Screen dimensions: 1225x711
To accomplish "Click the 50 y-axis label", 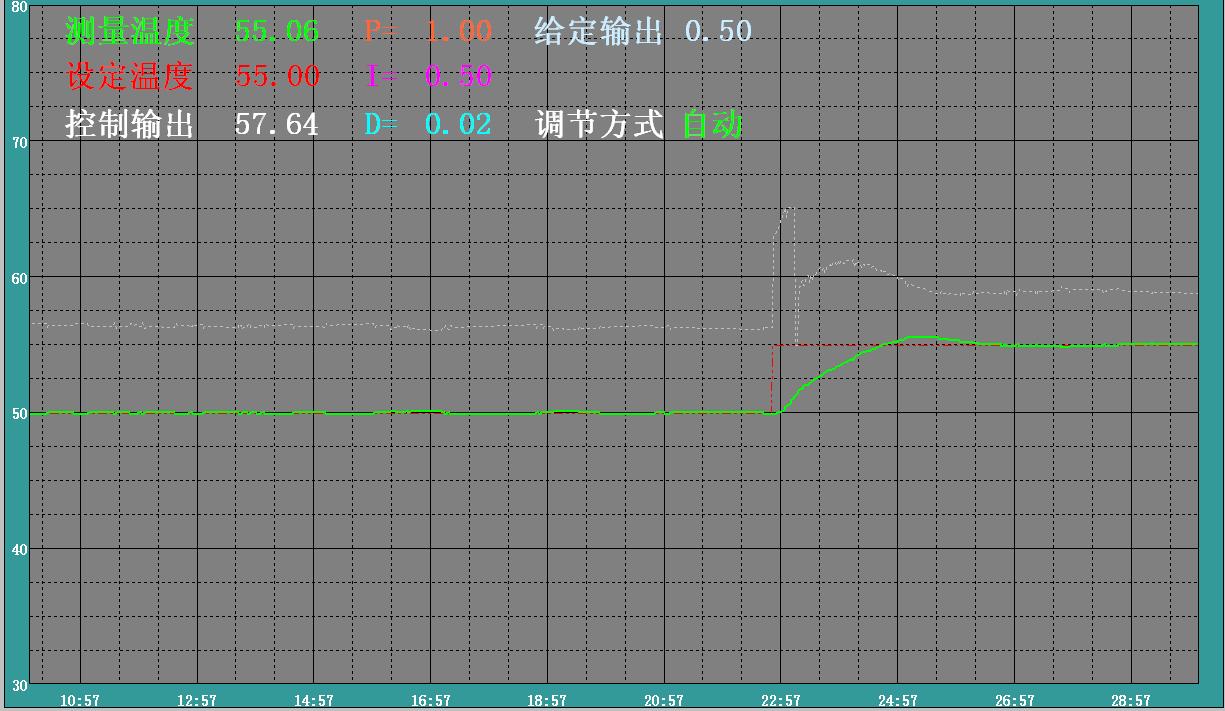I will tap(19, 413).
